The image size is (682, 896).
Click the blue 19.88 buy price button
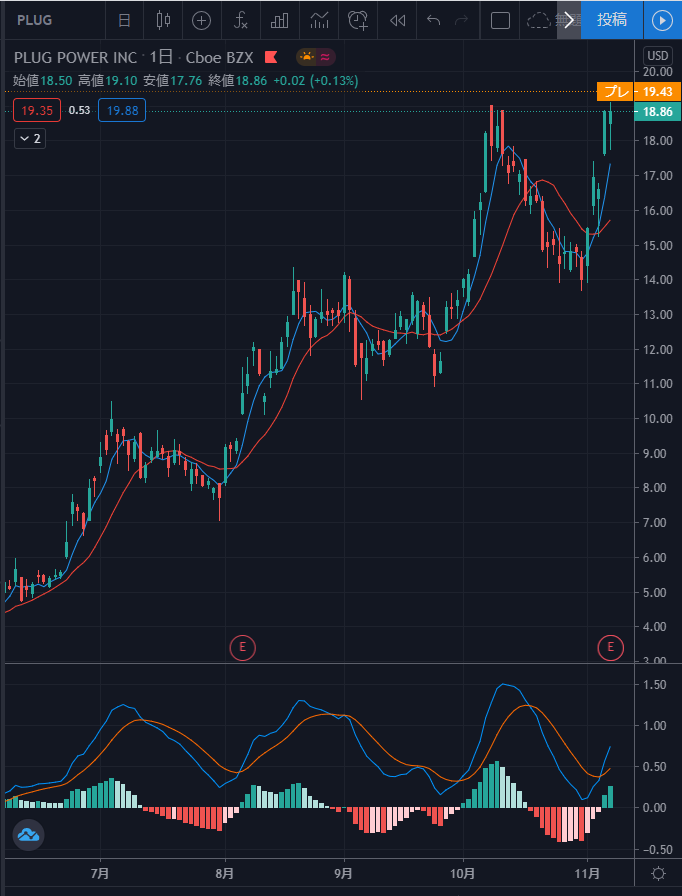pyautogui.click(x=122, y=110)
